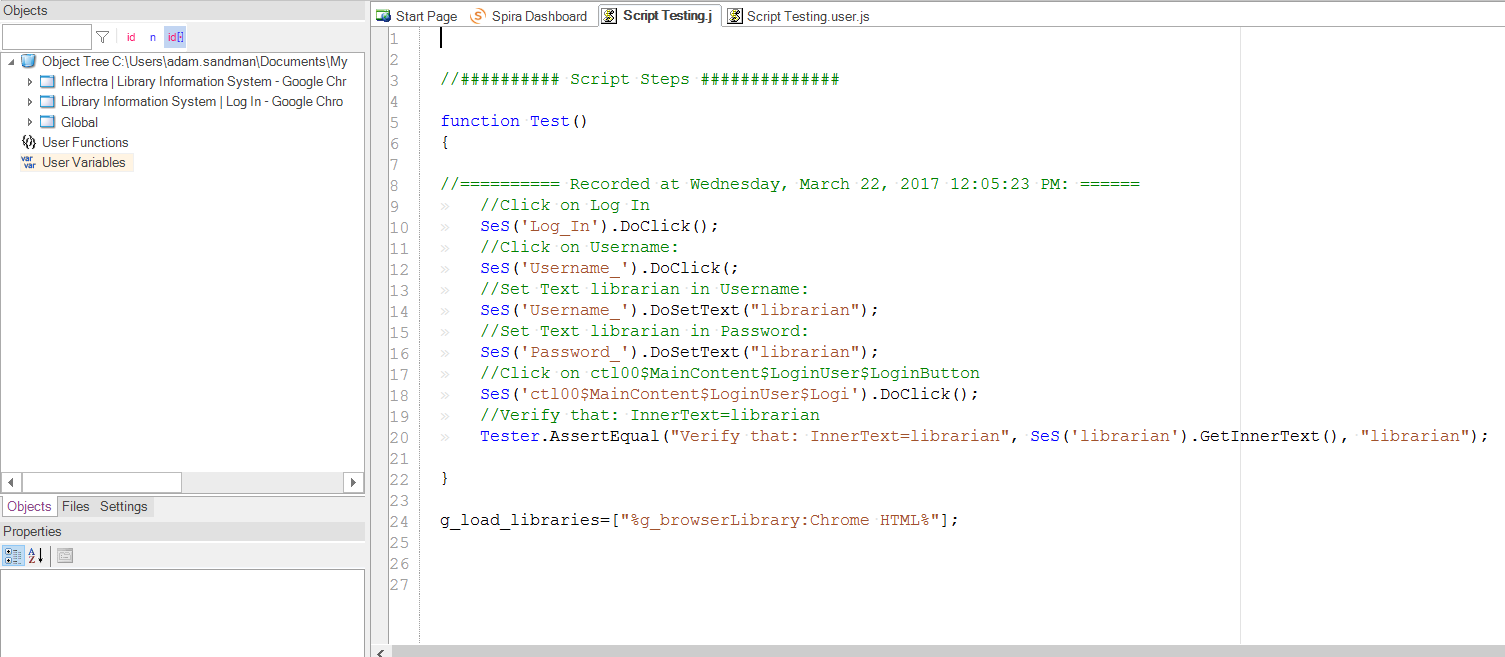Expand the Inflectra Library Information System node

[x=30, y=82]
